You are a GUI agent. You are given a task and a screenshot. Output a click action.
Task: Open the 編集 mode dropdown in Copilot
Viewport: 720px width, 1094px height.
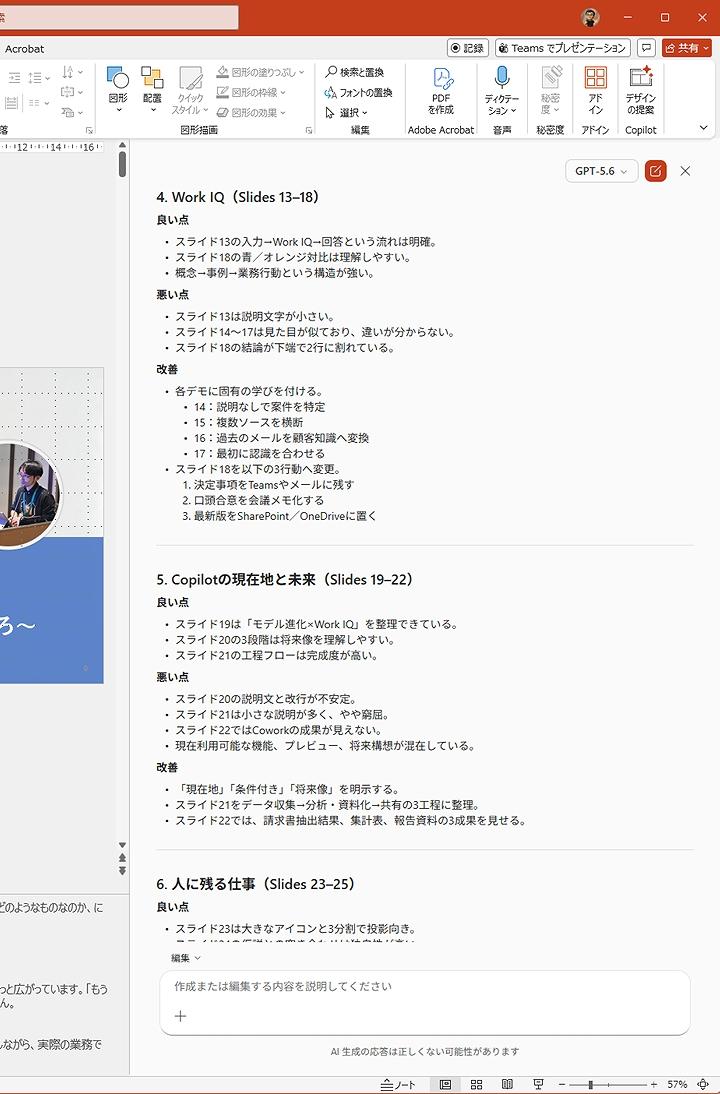tap(186, 958)
